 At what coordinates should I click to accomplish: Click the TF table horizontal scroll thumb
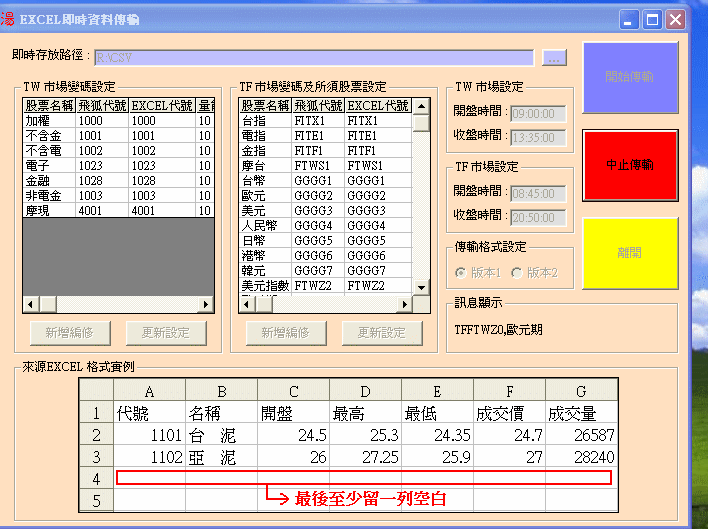point(264,304)
